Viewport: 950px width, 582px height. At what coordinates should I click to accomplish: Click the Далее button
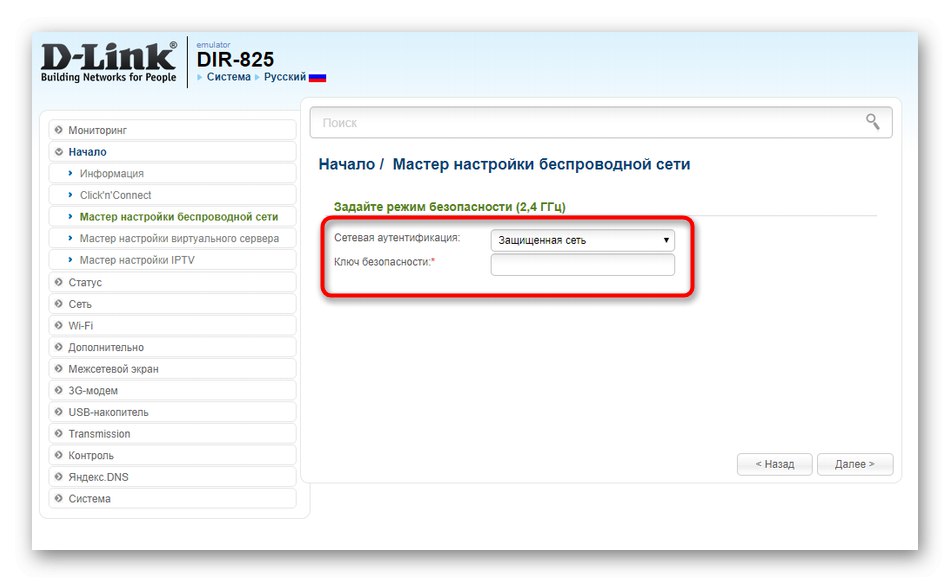point(854,464)
